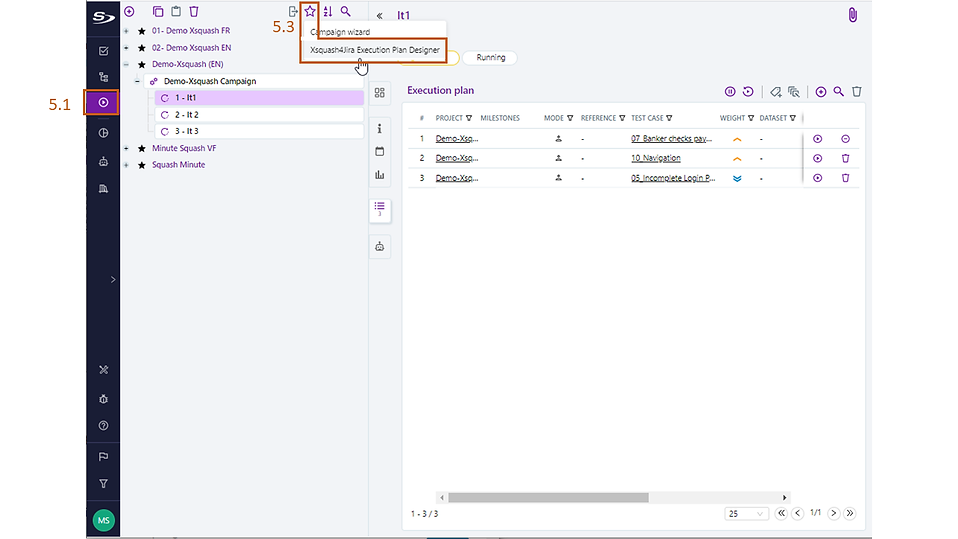Expand the sidebar with the chevron arrow
This screenshot has width=958, height=539.
[x=113, y=280]
